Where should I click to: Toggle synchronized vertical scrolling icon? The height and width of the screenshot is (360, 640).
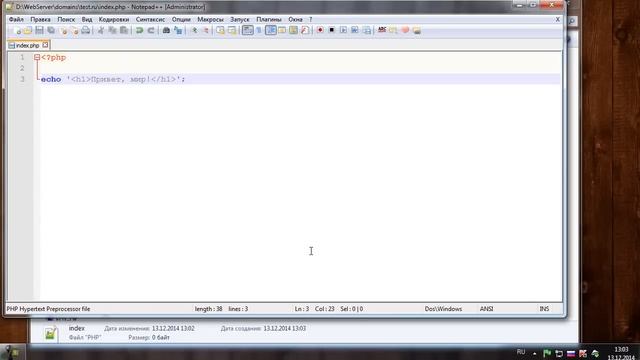click(220, 31)
